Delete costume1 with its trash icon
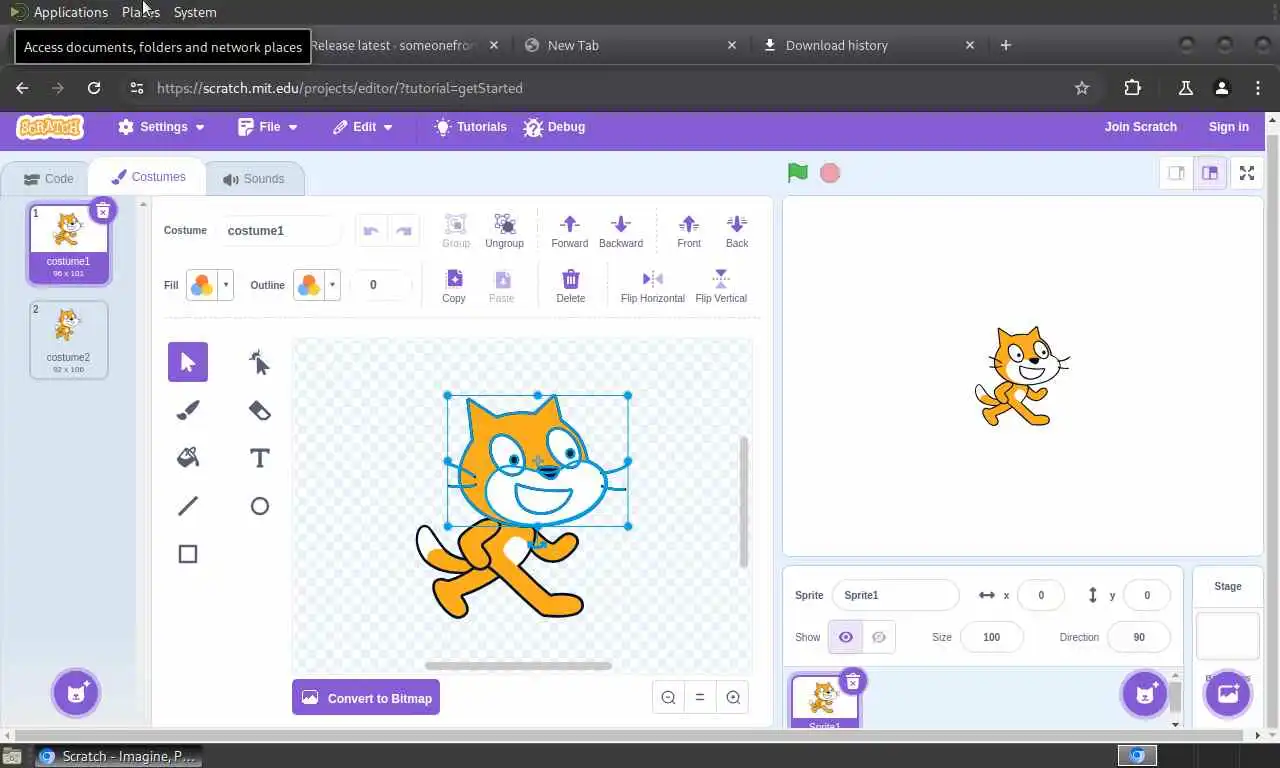Screen dimensions: 1280x768 102,210
